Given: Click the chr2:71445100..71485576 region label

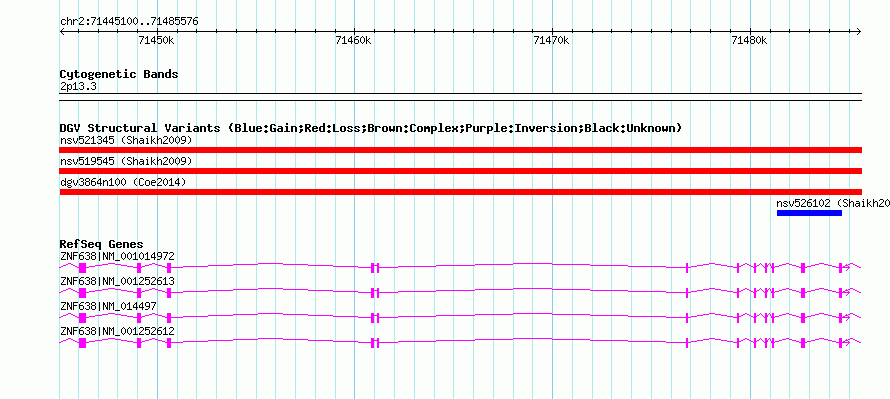Looking at the screenshot, I should [129, 22].
